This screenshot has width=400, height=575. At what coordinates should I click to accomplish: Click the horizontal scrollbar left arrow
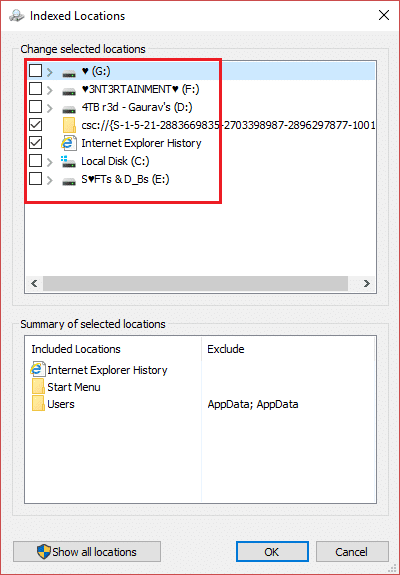34,283
